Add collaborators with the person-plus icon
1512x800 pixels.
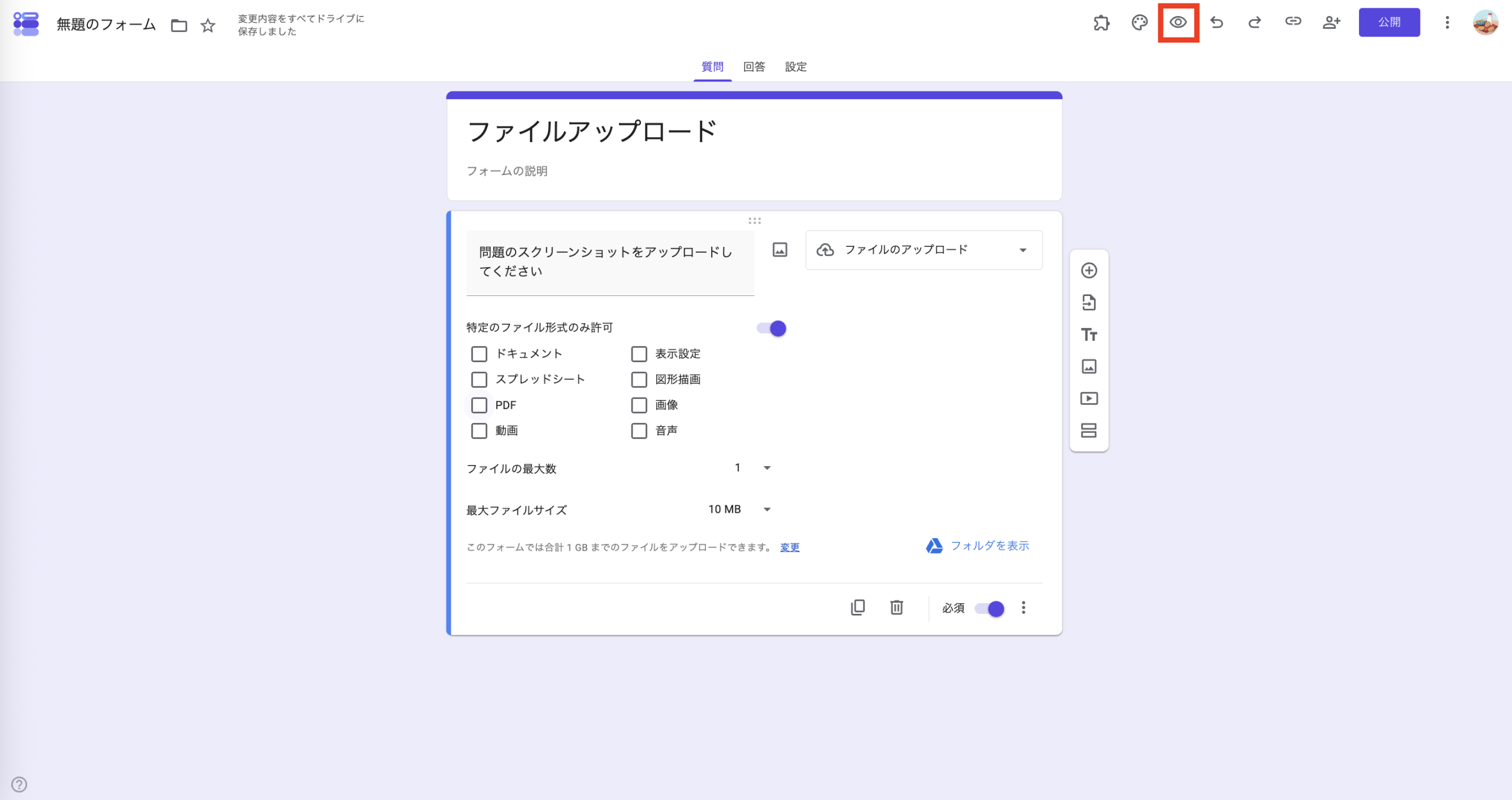tap(1331, 22)
